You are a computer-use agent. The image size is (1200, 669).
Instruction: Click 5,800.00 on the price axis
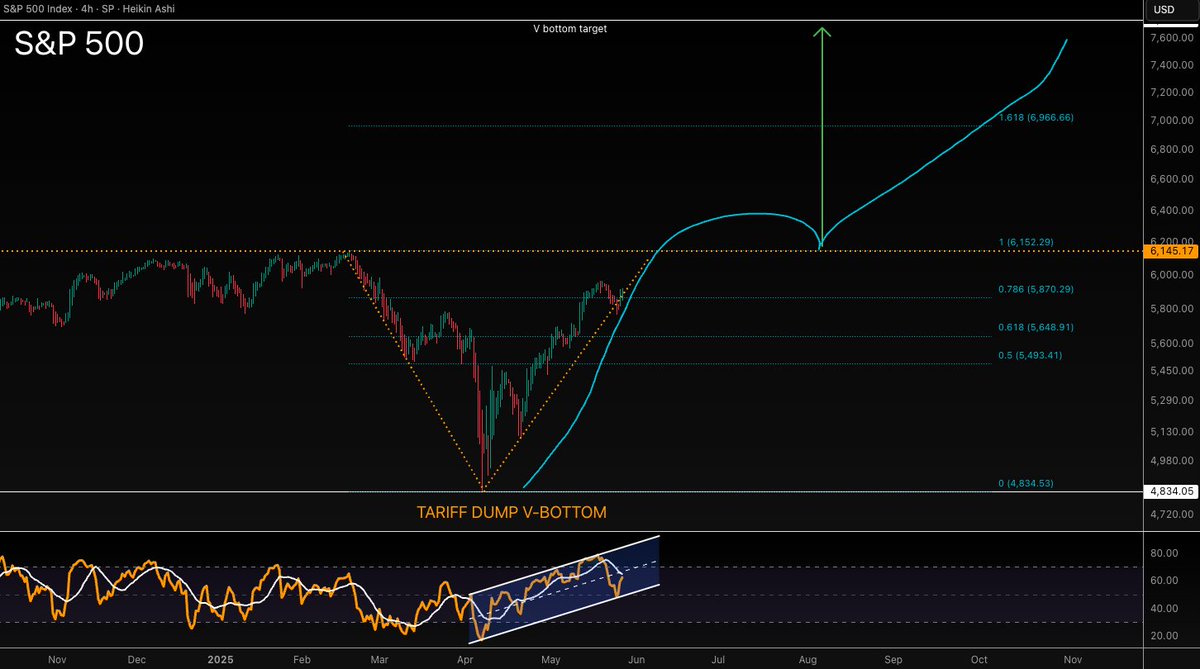click(1172, 309)
